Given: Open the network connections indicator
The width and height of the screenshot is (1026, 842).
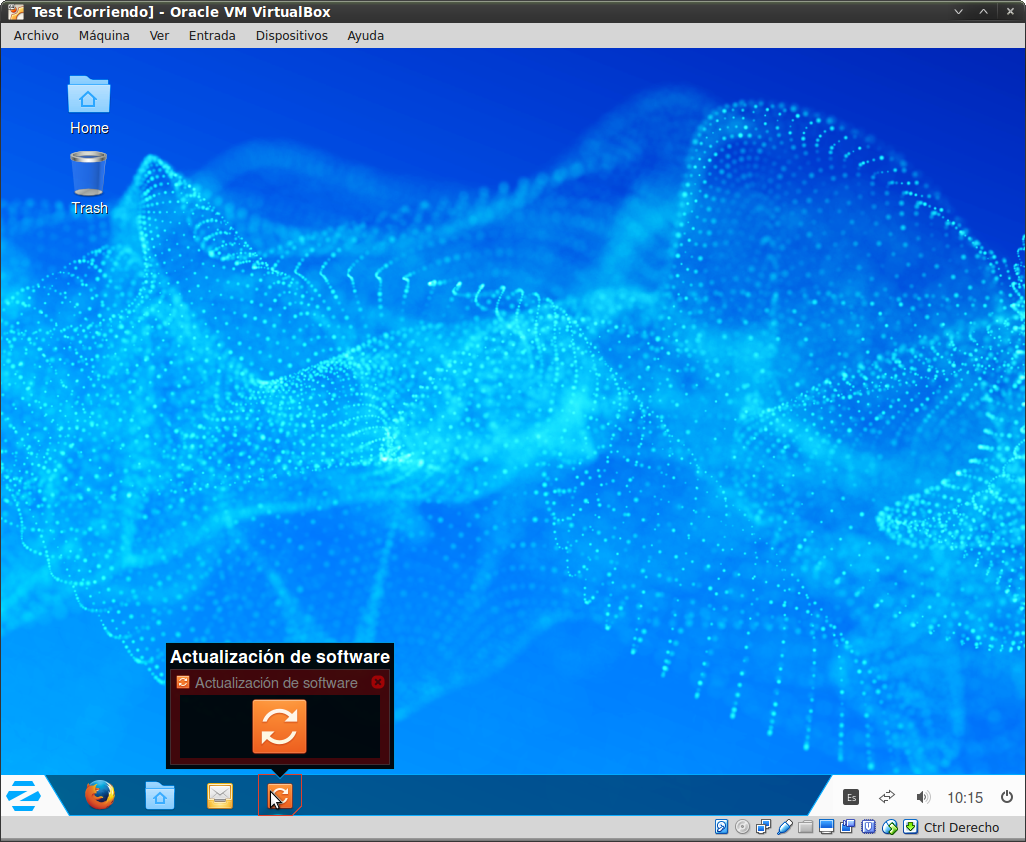Looking at the screenshot, I should coord(887,797).
